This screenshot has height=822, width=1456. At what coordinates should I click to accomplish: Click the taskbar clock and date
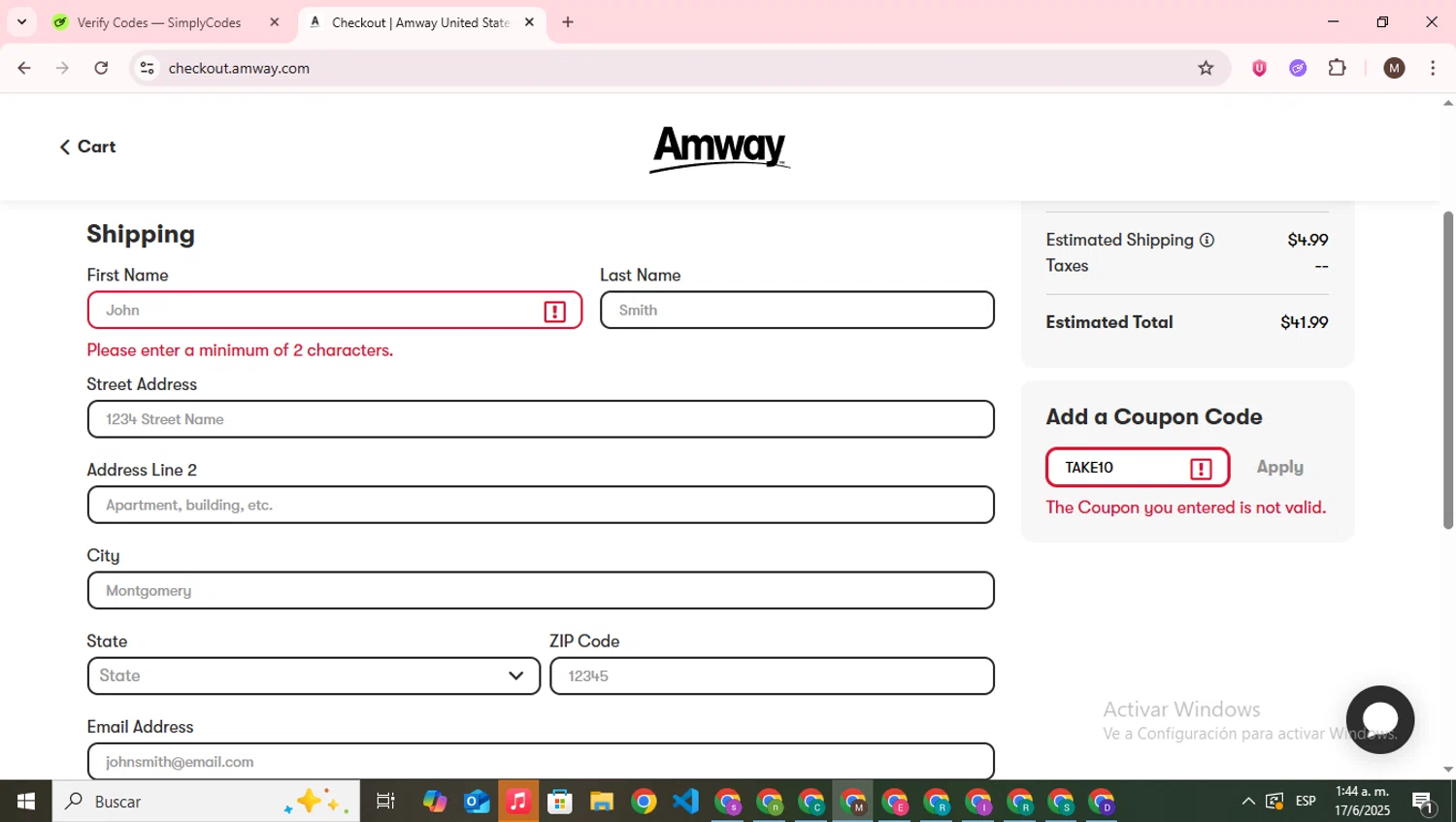pos(1362,802)
